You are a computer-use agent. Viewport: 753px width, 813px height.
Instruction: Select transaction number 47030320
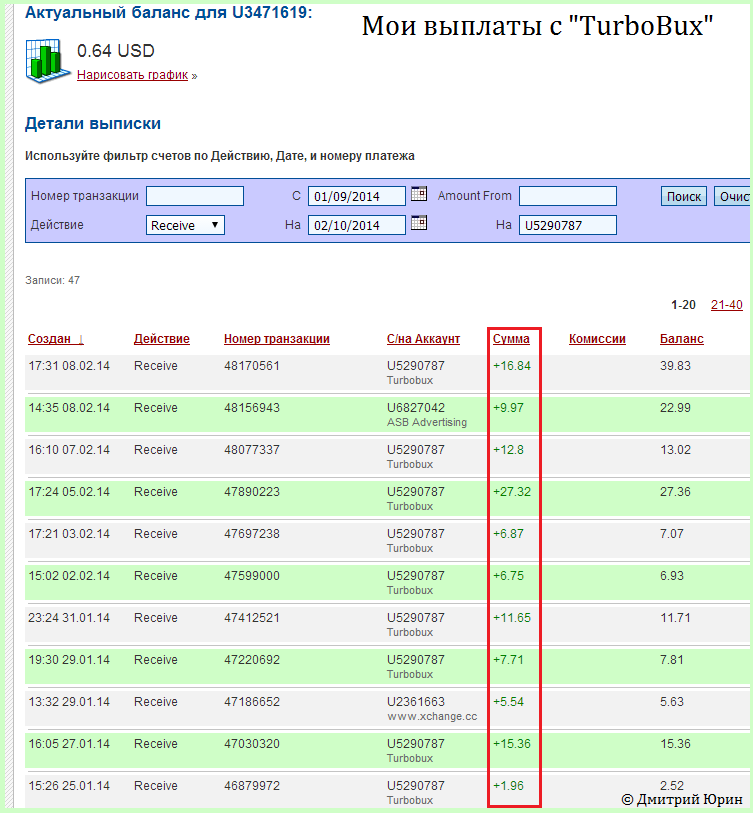[252, 744]
